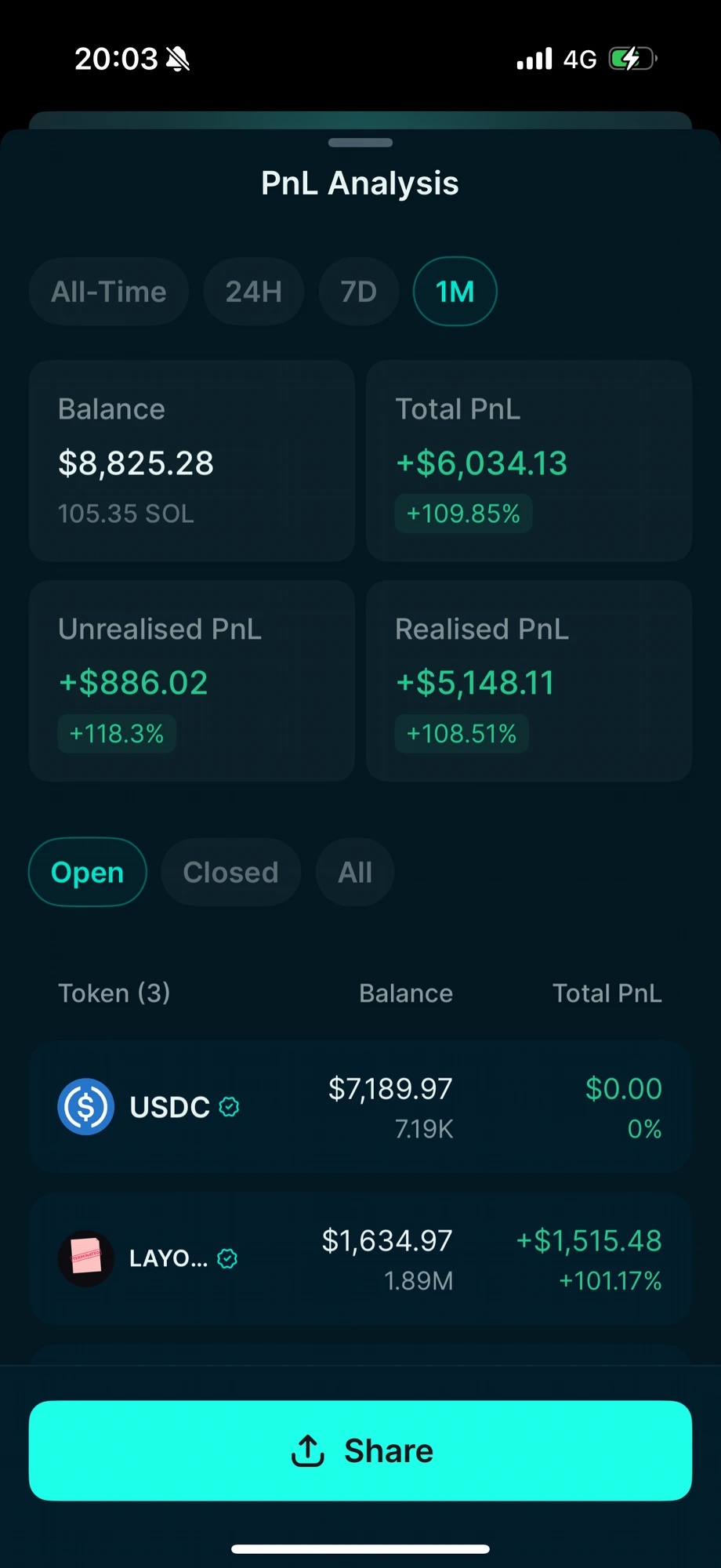Tap the verified badge beside LAYO
The height and width of the screenshot is (1568, 721).
227,1258
